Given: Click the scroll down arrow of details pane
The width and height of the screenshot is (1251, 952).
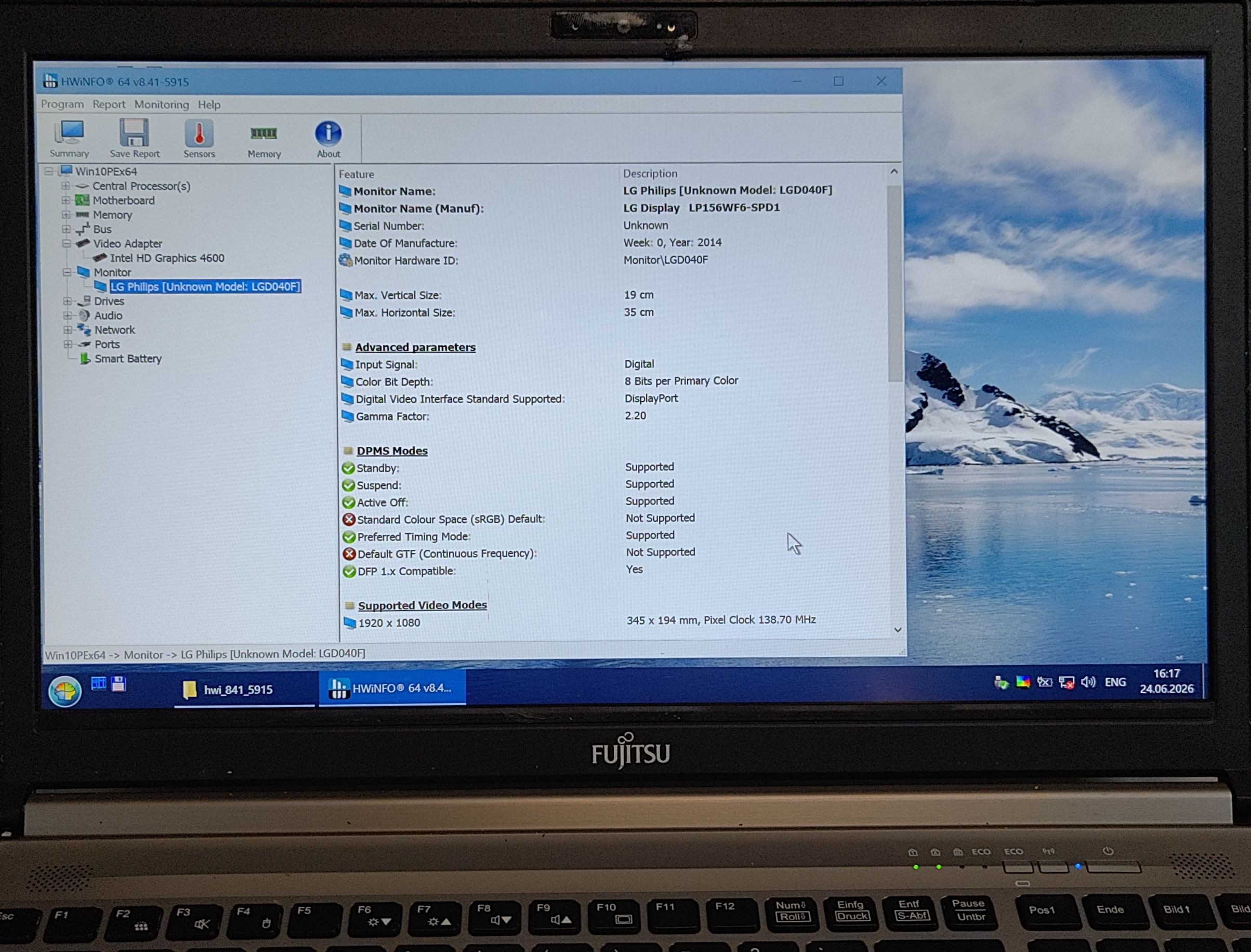Looking at the screenshot, I should pyautogui.click(x=897, y=630).
